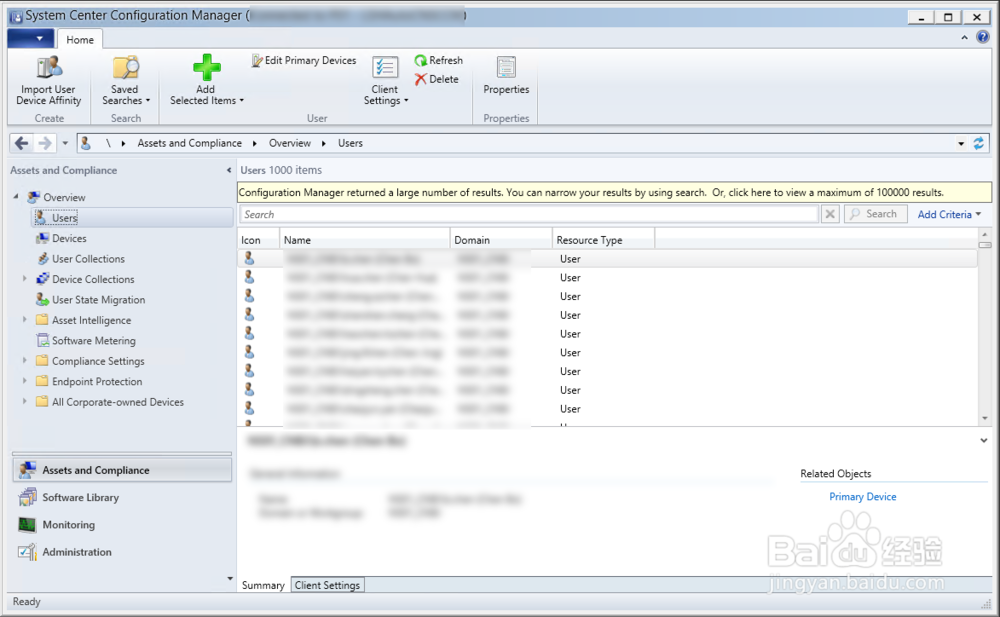The width and height of the screenshot is (1000, 617).
Task: Open Software Metering
Action: [93, 340]
